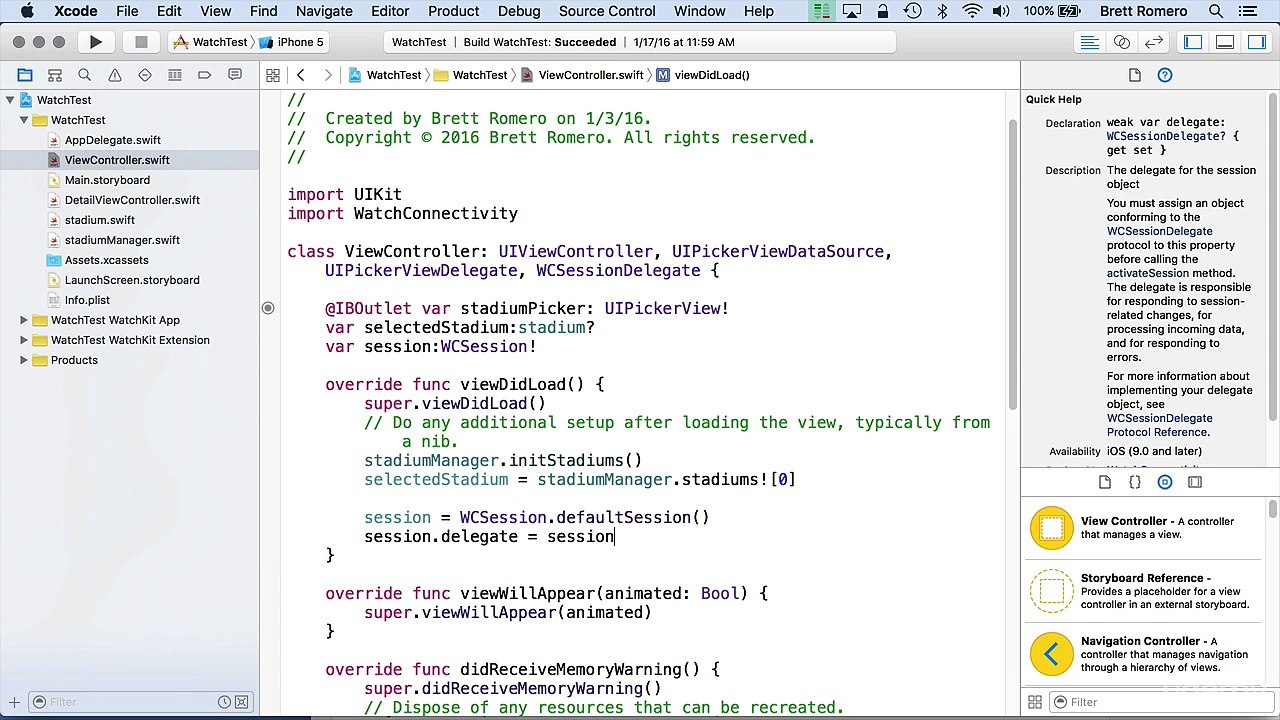The image size is (1280, 720).
Task: Click the Object library Filter field
Action: 1160,702
